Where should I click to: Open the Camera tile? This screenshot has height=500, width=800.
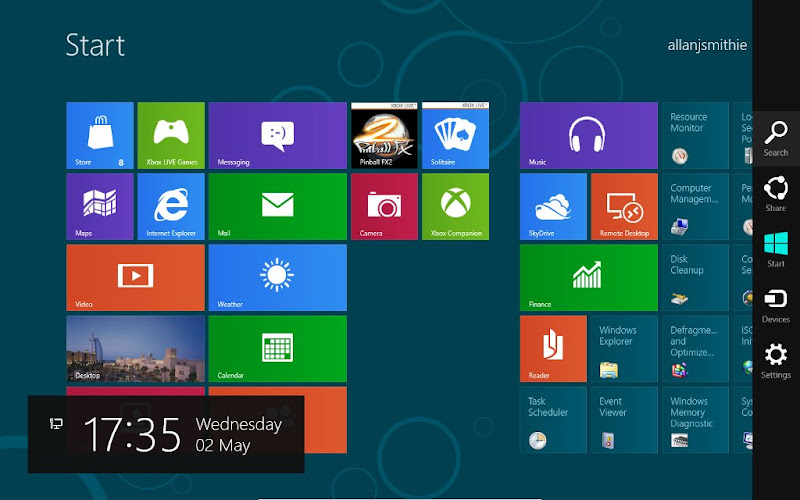tap(384, 206)
